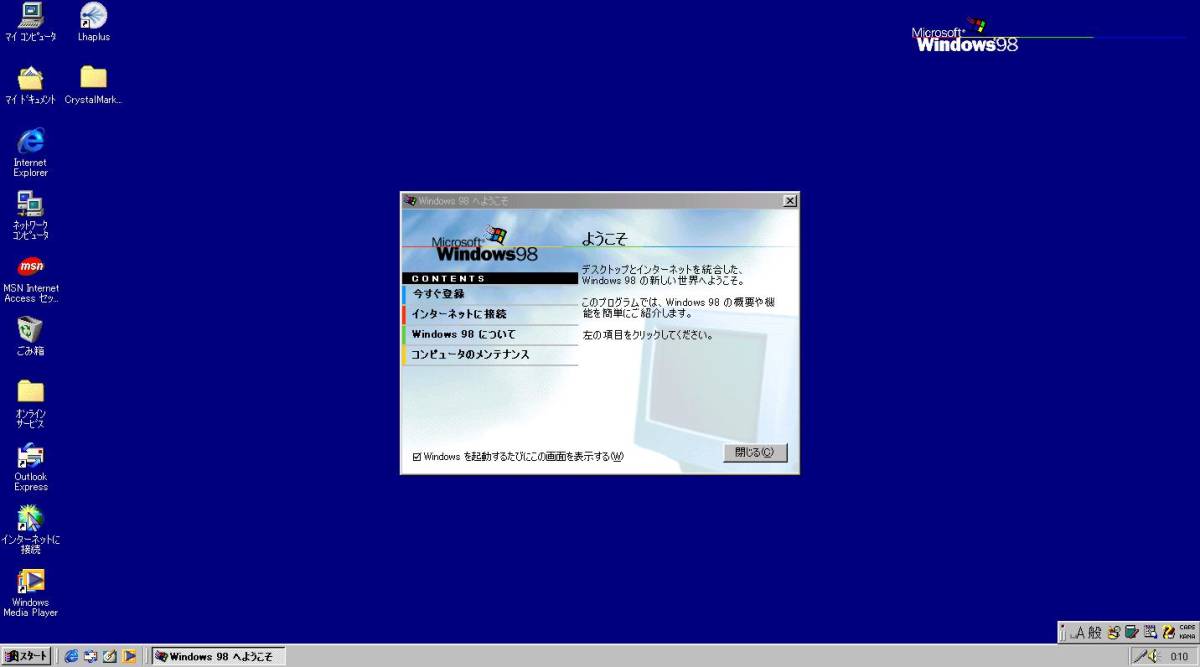The height and width of the screenshot is (667, 1200).
Task: Uncheck the show-this-screen-at-startup checkbox
Action: click(416, 456)
